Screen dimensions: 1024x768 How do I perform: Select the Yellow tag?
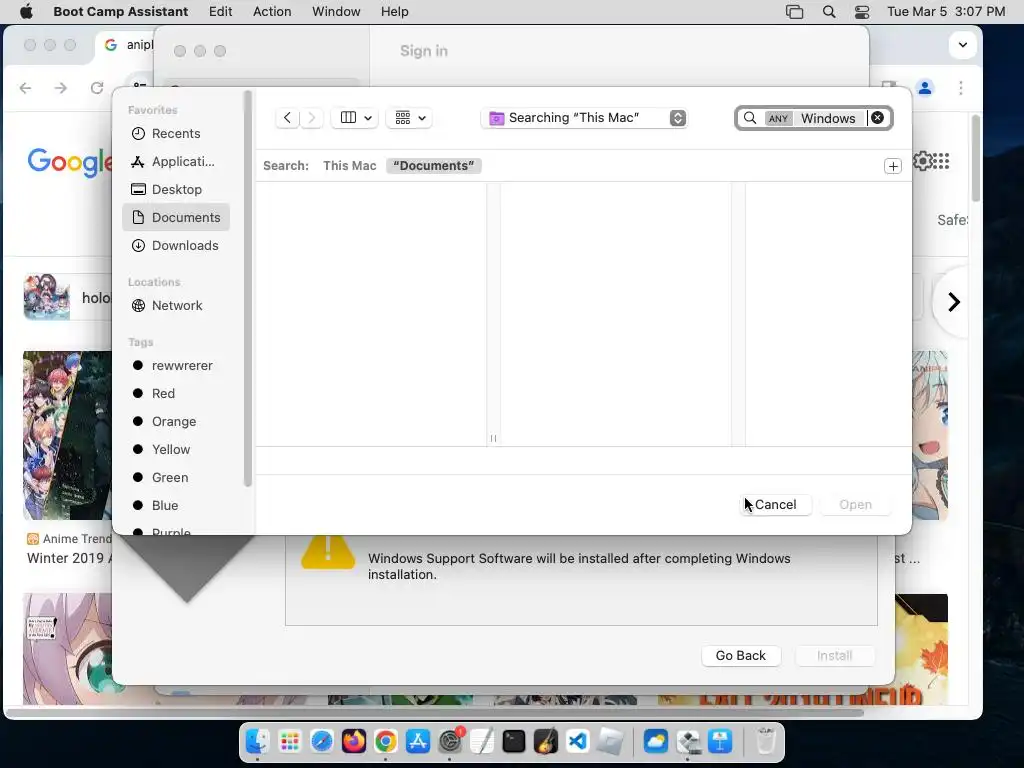pyautogui.click(x=176, y=450)
